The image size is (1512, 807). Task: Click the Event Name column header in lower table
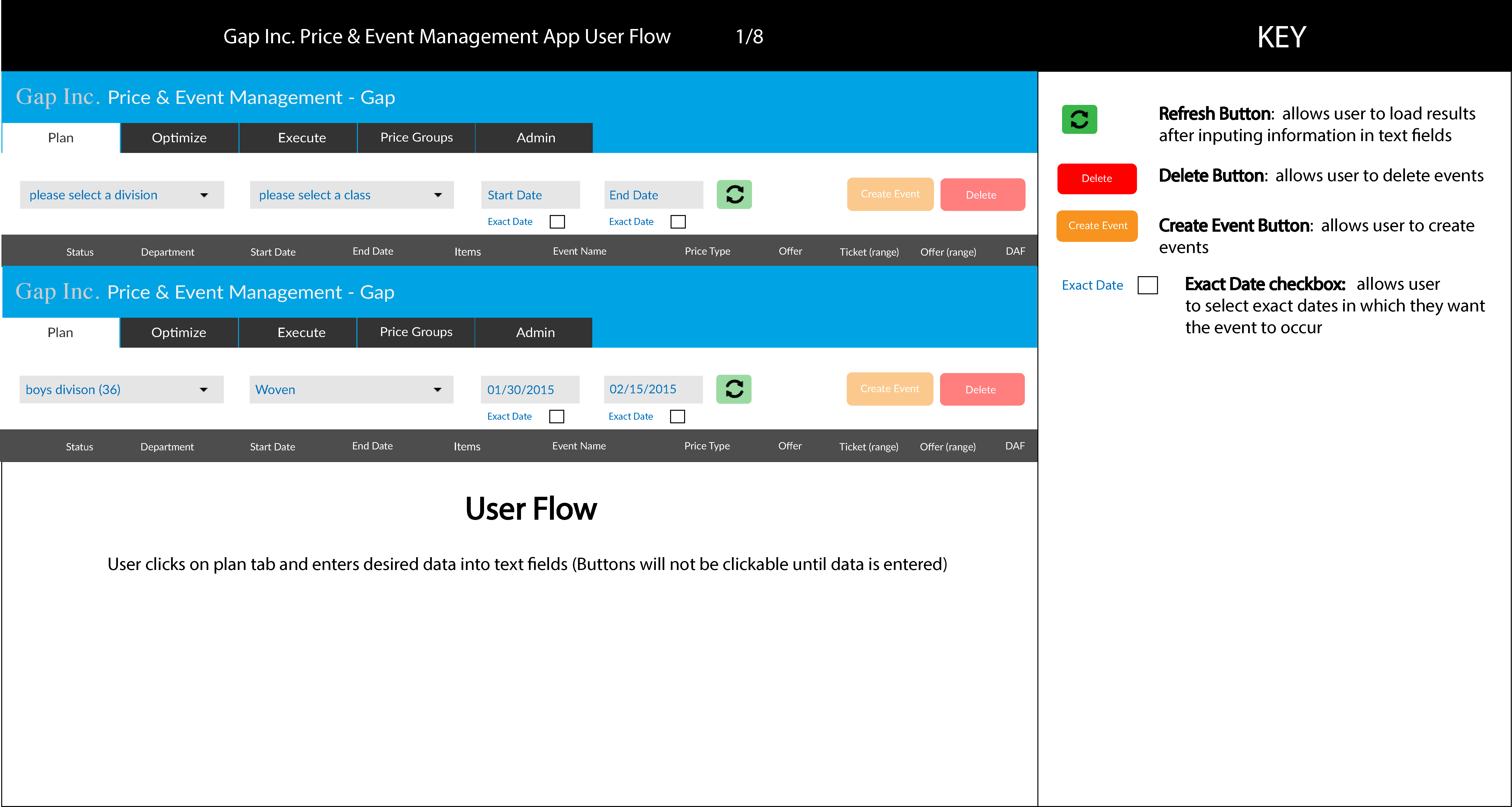click(579, 446)
